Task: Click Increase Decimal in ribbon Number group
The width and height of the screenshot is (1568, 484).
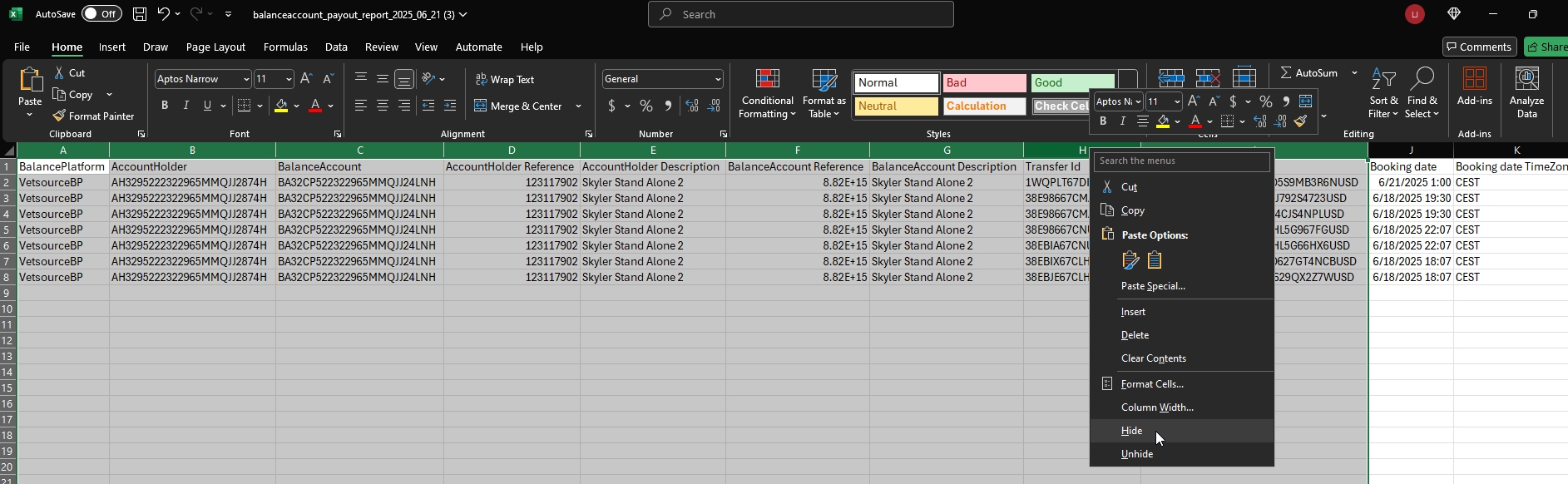Action: click(692, 106)
